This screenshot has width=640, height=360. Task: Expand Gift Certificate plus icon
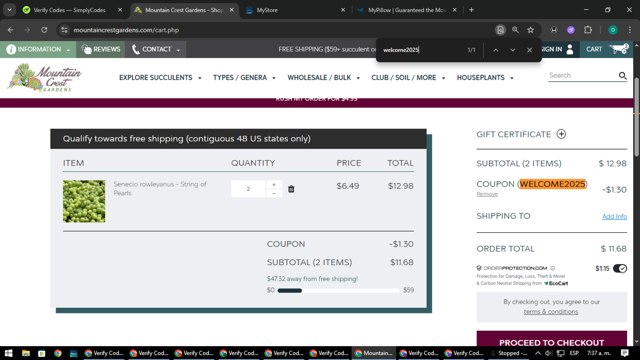click(x=561, y=134)
